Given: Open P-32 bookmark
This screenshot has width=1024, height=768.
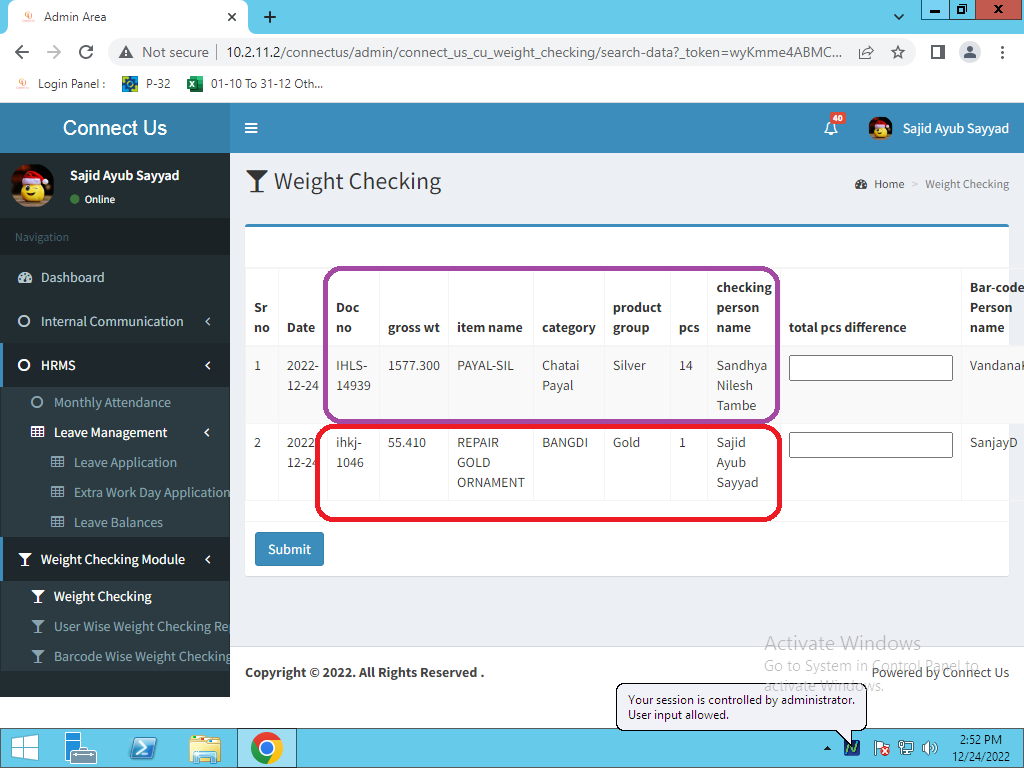Looking at the screenshot, I should [147, 84].
